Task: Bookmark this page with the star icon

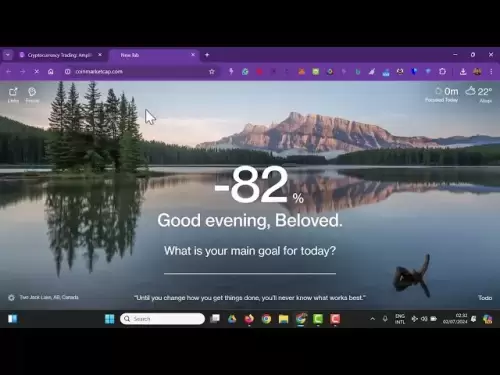Action: [x=212, y=72]
